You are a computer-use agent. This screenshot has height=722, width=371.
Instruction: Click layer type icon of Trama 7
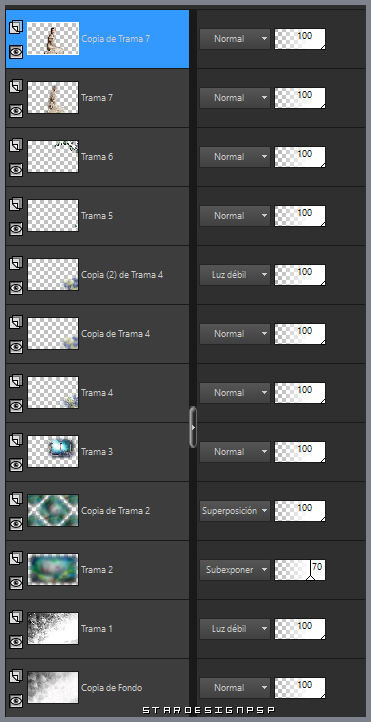pos(16,86)
